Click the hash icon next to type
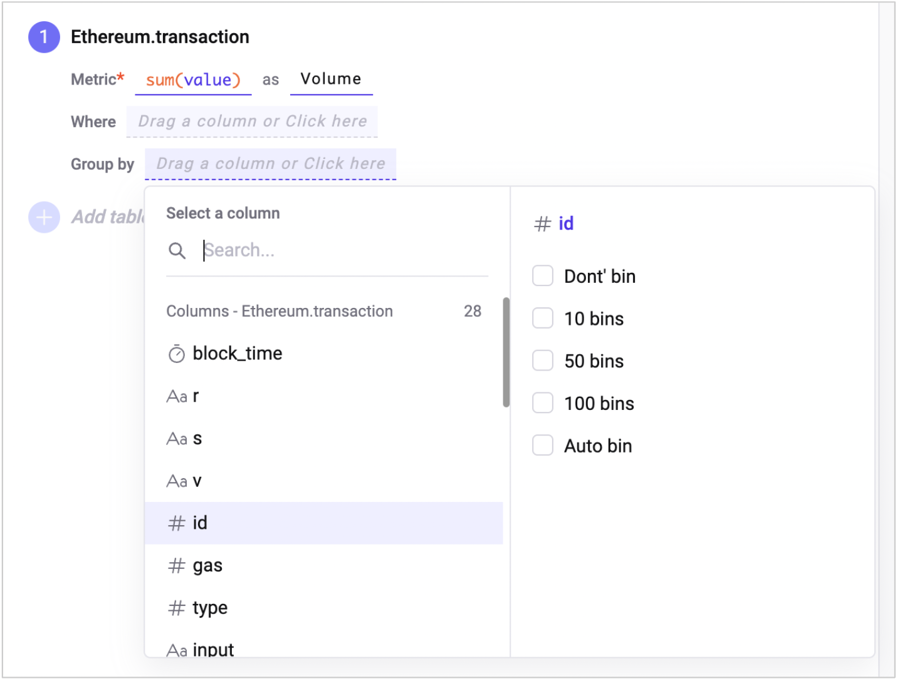The height and width of the screenshot is (681, 900). click(x=177, y=608)
